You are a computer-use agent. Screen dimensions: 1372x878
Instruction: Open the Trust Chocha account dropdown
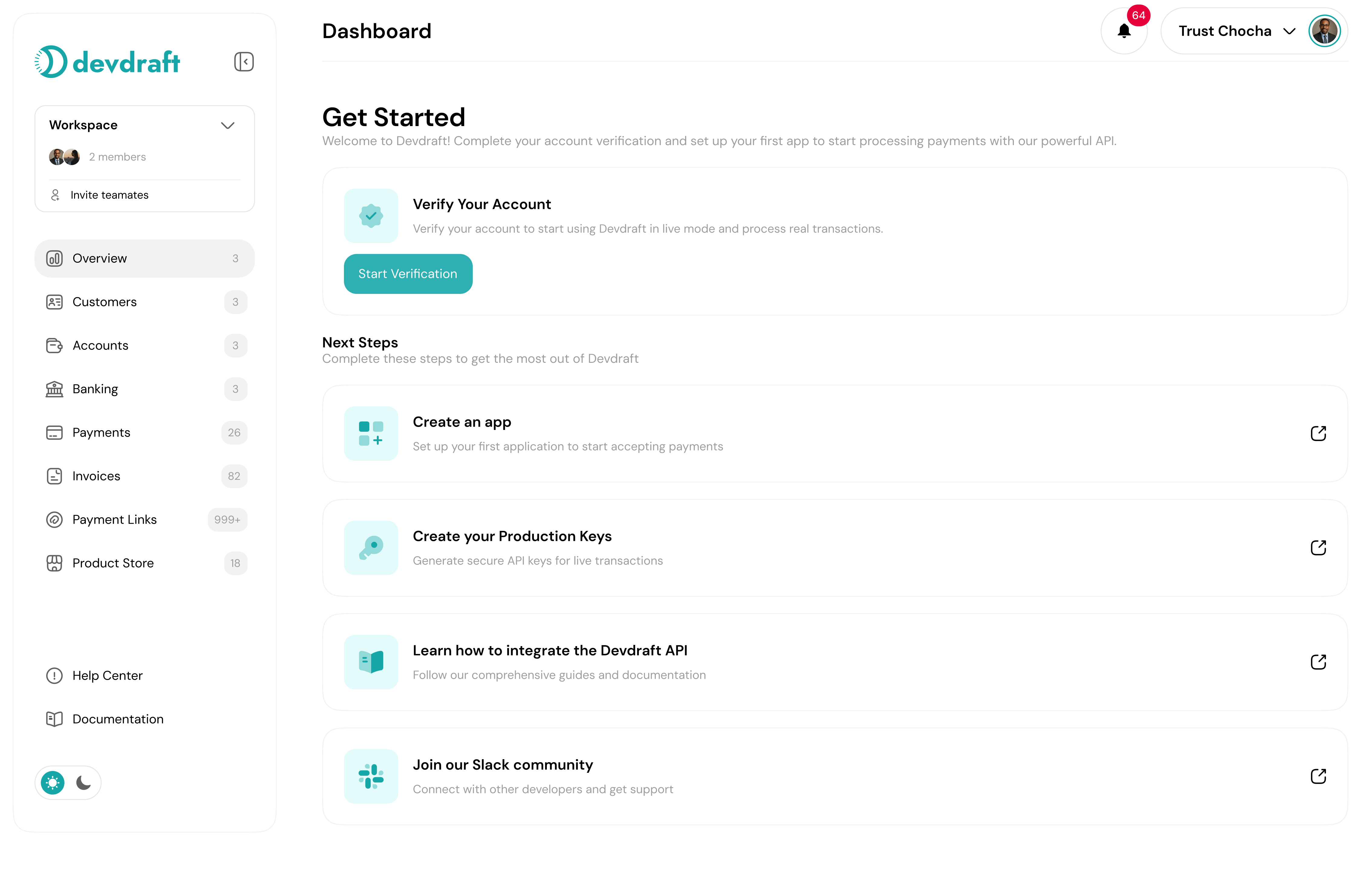coord(1289,31)
